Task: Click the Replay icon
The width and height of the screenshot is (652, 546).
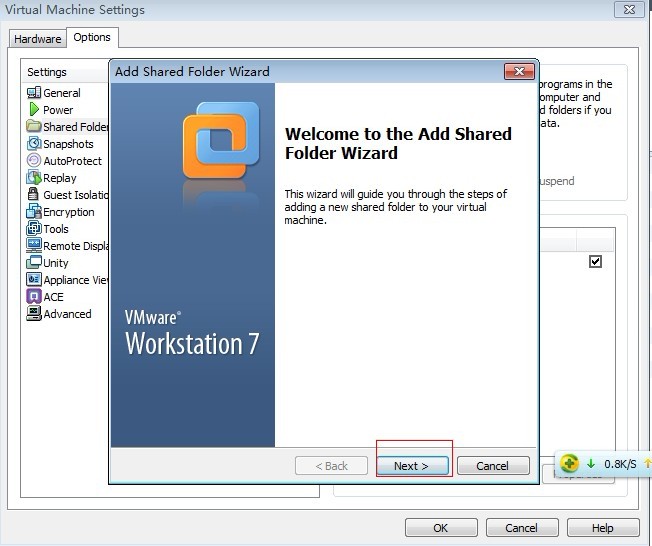Action: click(x=34, y=178)
